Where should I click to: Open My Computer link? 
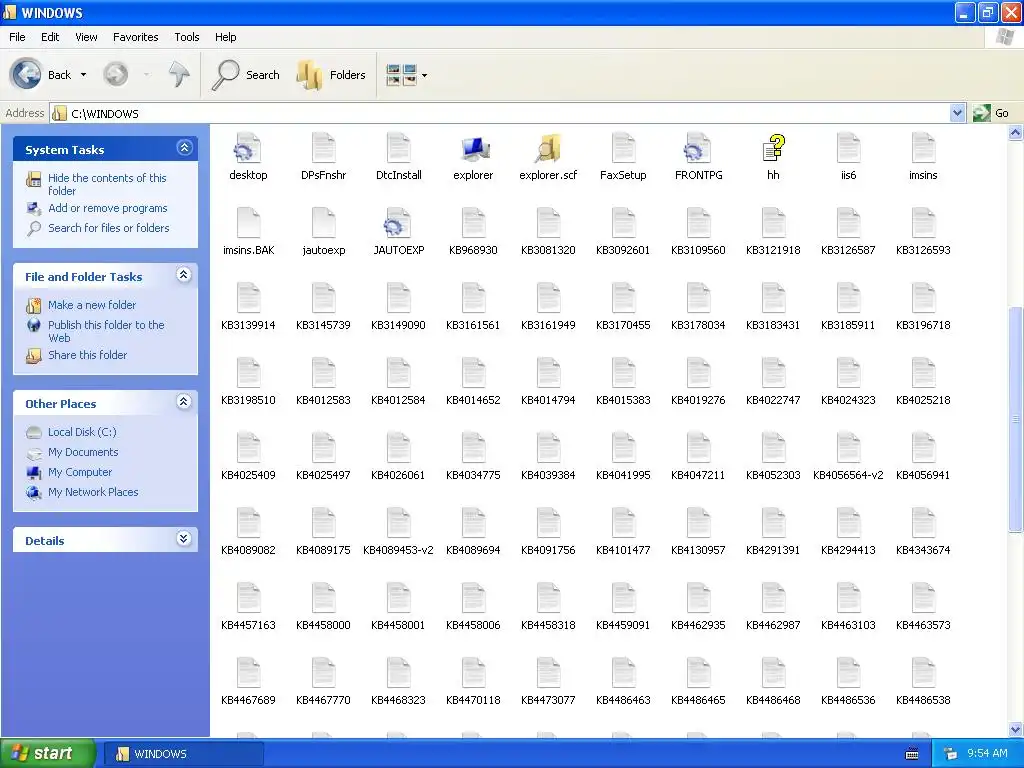coord(80,472)
